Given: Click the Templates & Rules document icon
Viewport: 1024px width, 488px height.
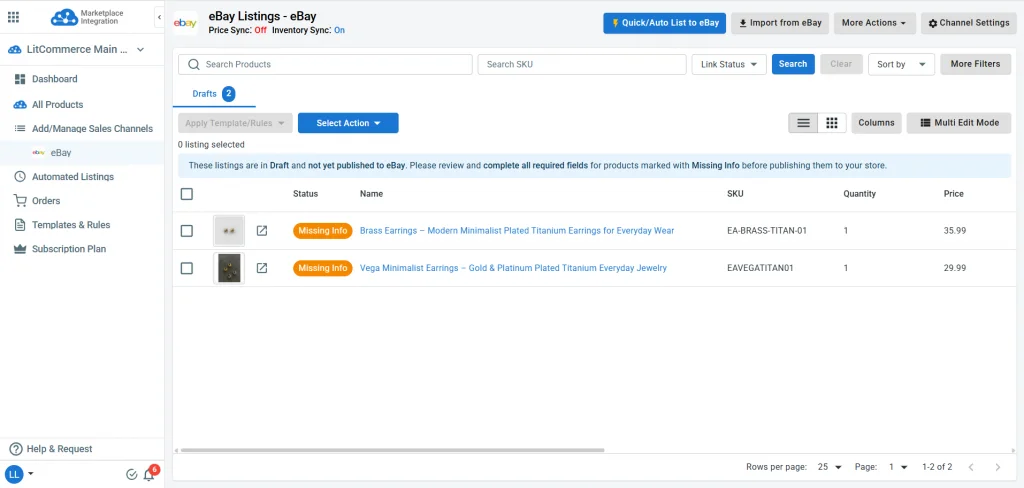Looking at the screenshot, I should click(x=20, y=225).
